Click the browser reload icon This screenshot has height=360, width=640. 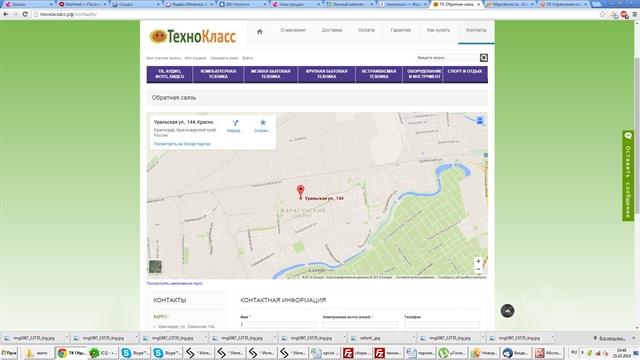point(25,14)
